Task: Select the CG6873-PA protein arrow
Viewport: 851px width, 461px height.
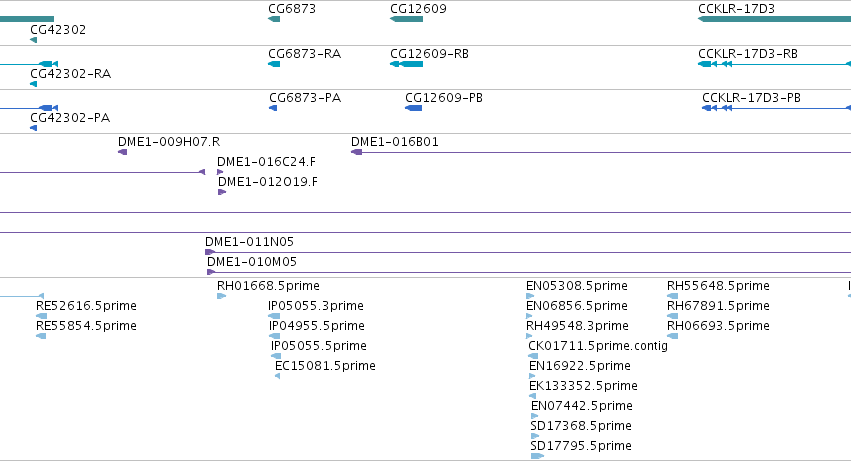Action: (273, 108)
